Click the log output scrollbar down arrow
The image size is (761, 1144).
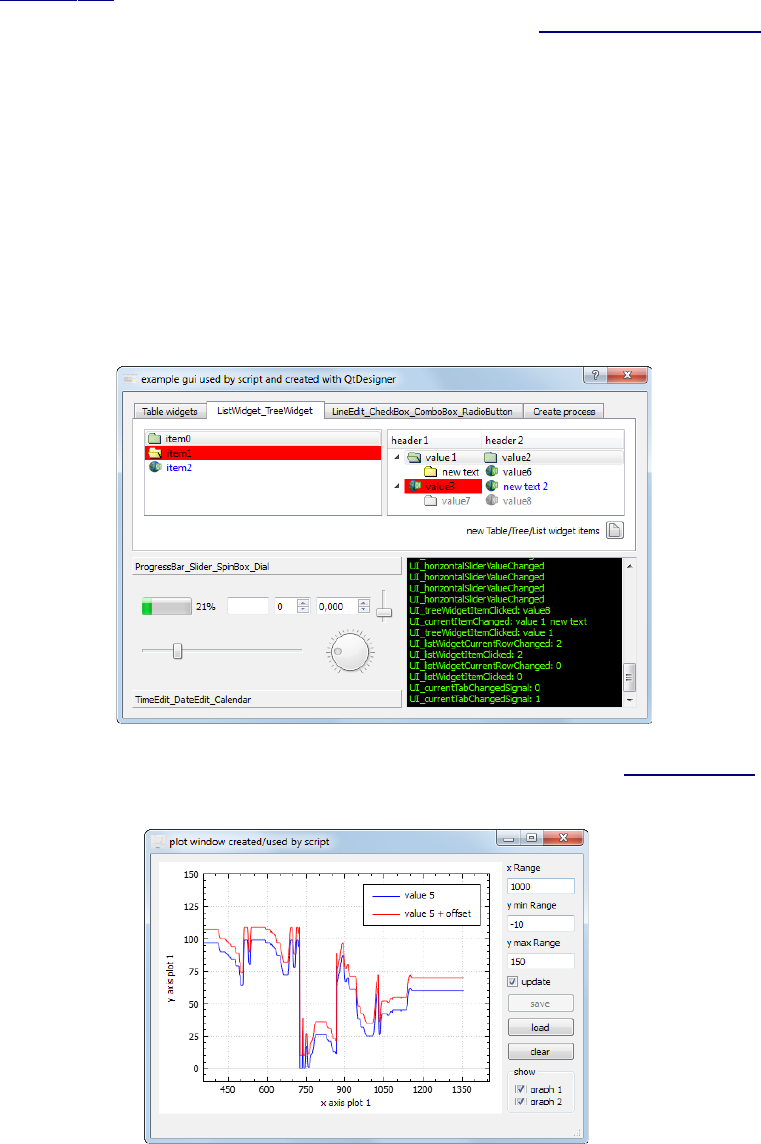click(x=630, y=700)
